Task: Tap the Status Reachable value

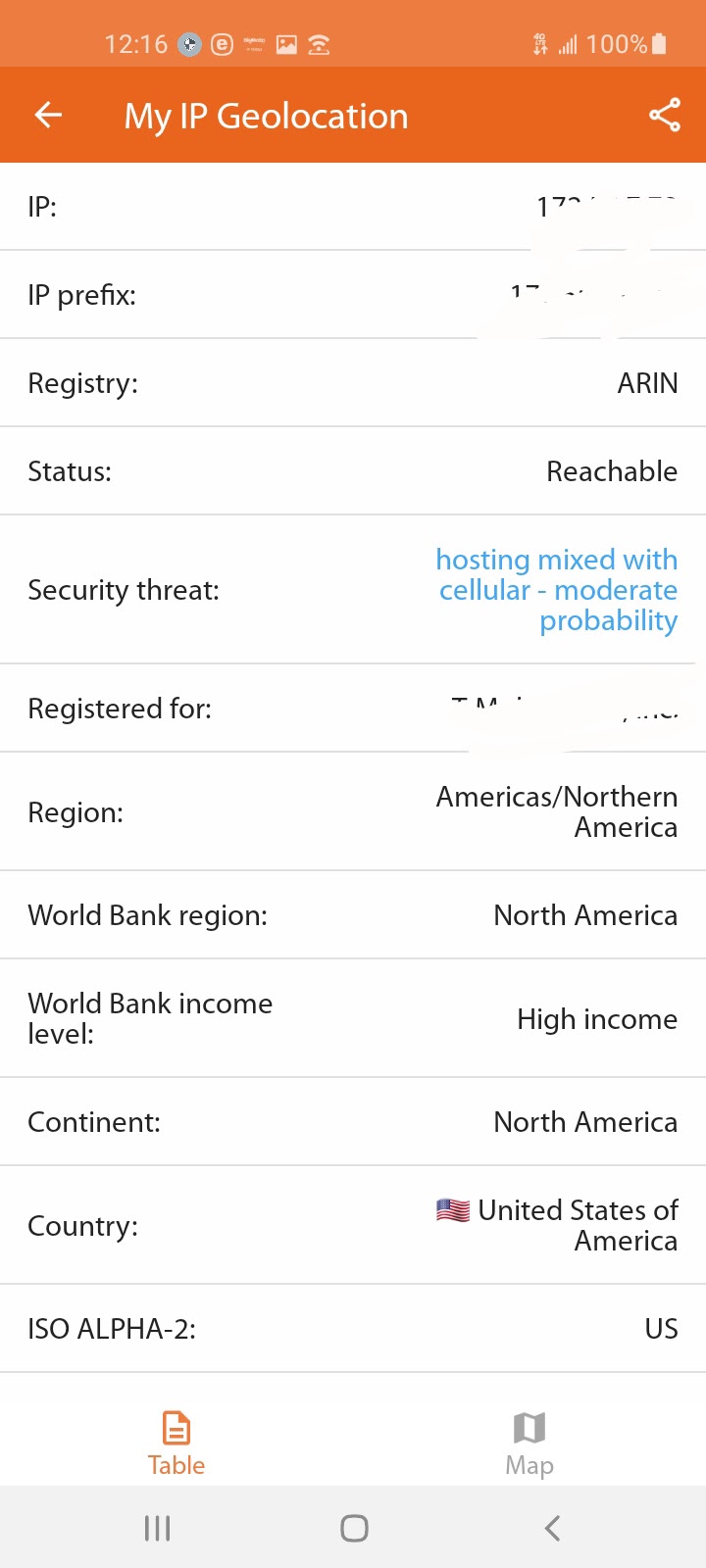Action: point(611,471)
